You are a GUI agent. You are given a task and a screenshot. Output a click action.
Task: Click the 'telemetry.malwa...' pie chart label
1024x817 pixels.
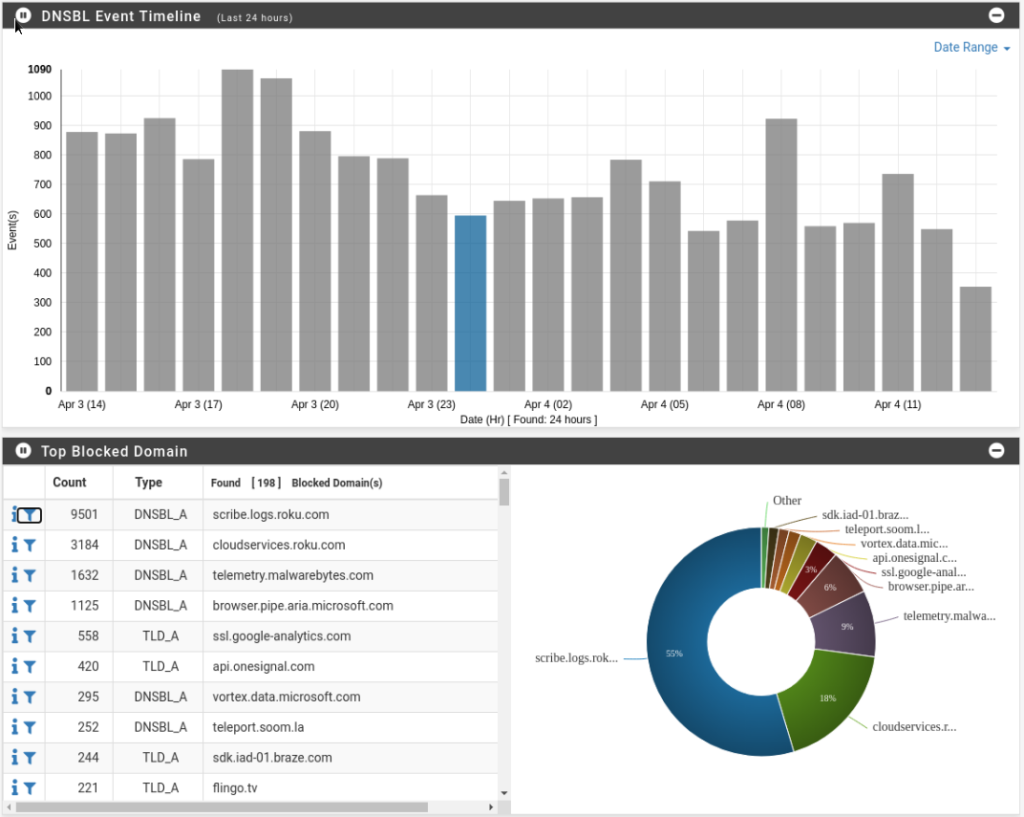click(949, 615)
